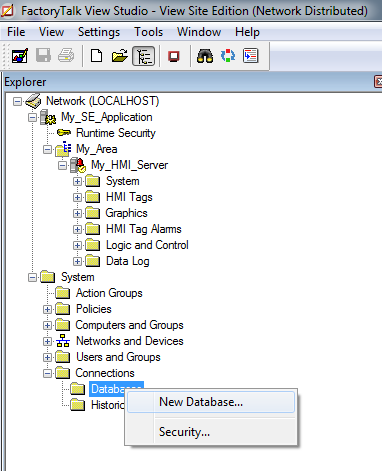Click the grayed Save toolbar icon
The image size is (382, 471).
point(43,56)
